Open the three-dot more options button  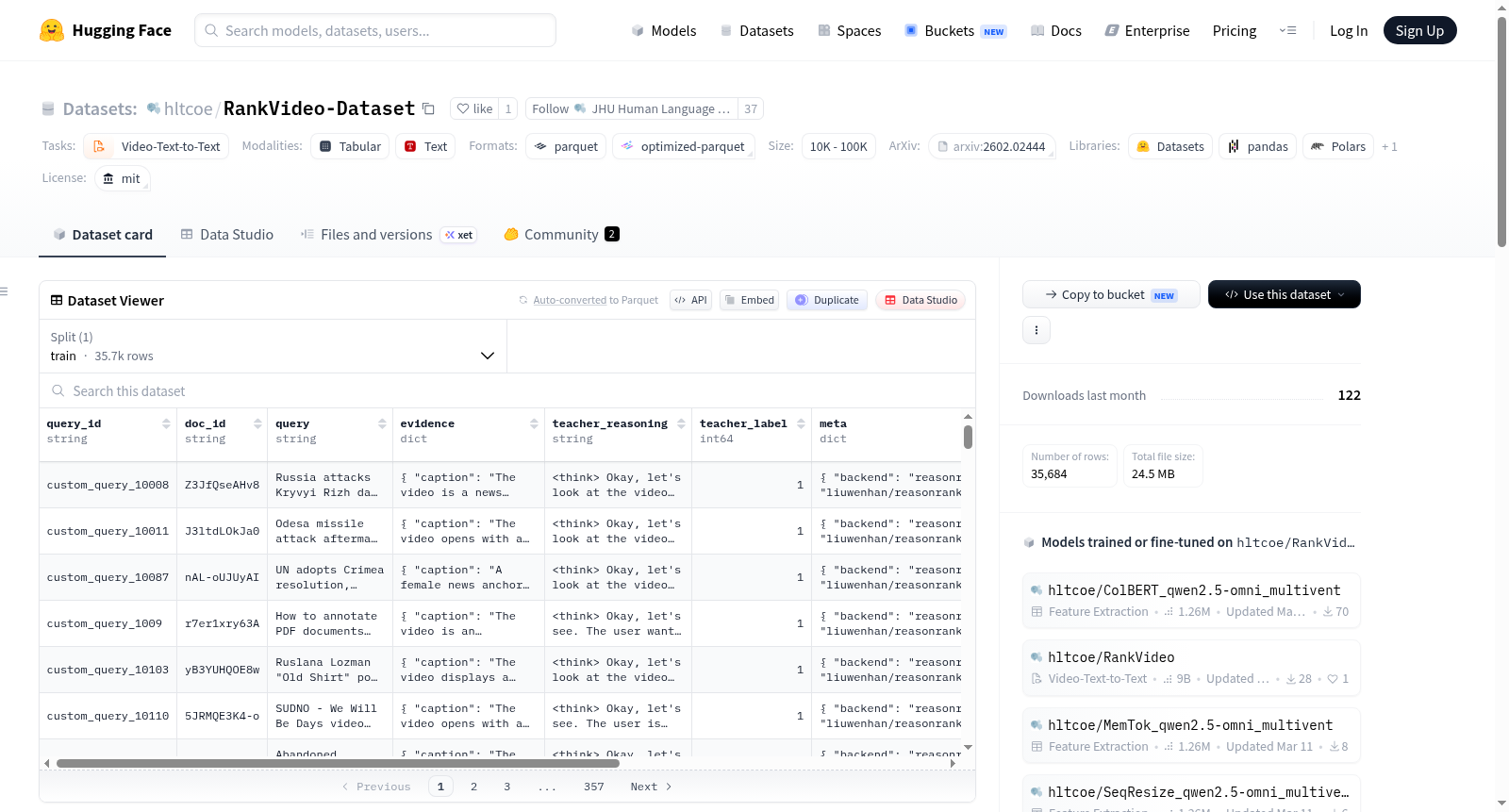click(1036, 330)
